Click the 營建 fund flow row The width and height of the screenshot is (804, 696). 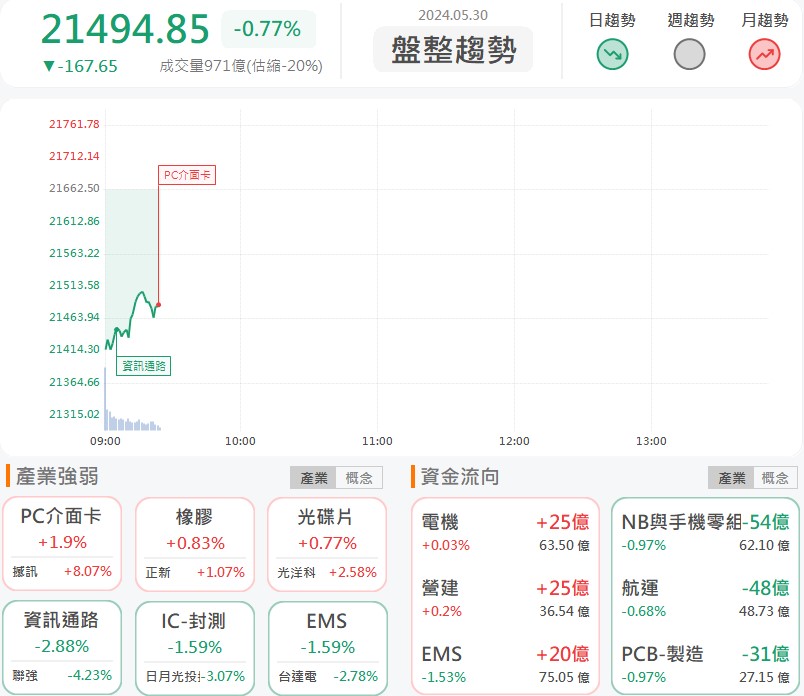pos(505,599)
